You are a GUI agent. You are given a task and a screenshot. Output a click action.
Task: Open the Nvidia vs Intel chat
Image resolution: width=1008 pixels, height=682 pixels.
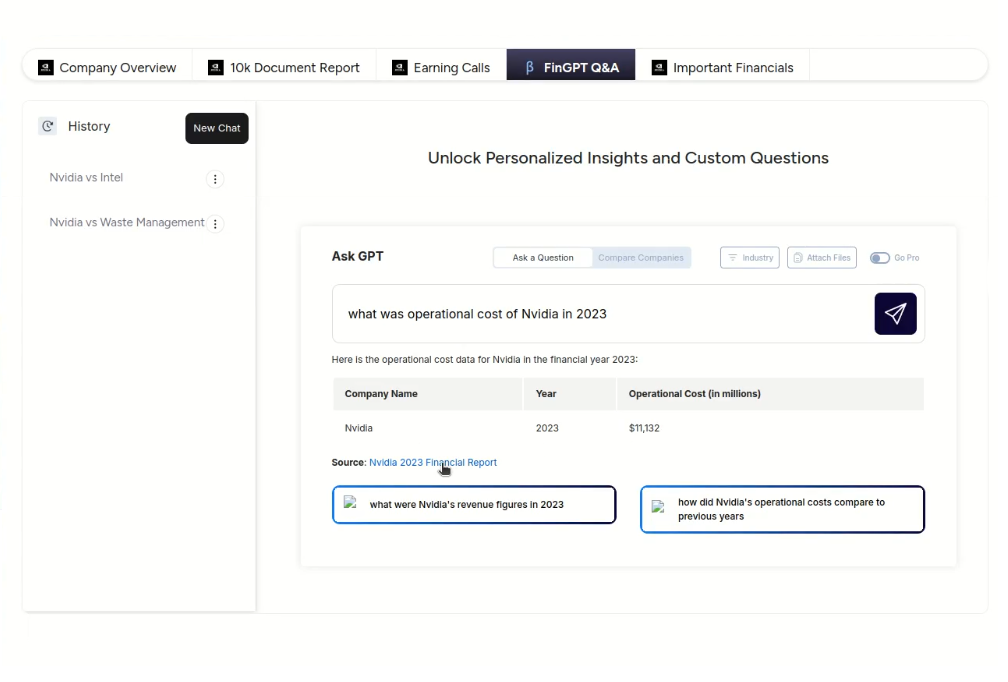click(x=86, y=177)
